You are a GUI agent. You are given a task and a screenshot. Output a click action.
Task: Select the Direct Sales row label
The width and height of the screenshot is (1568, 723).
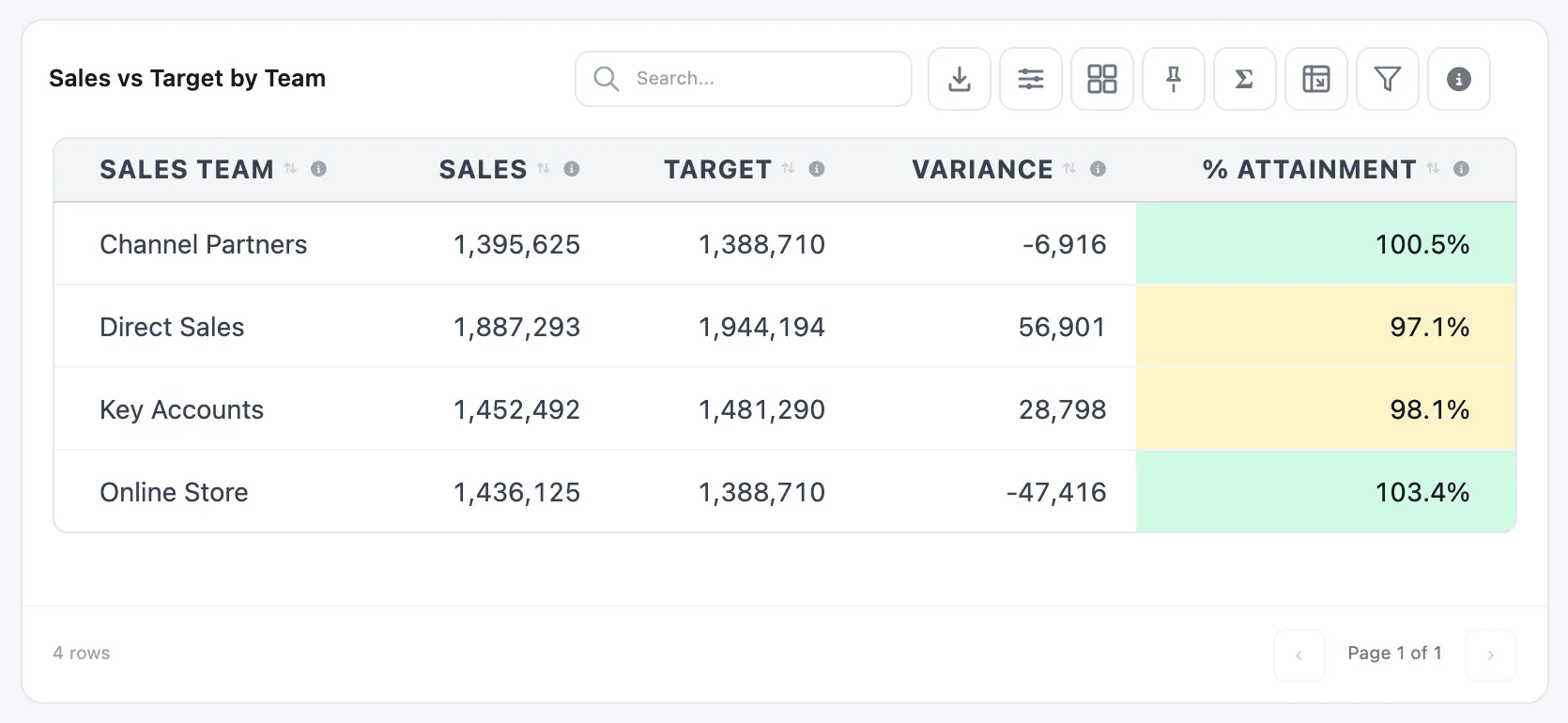[172, 327]
